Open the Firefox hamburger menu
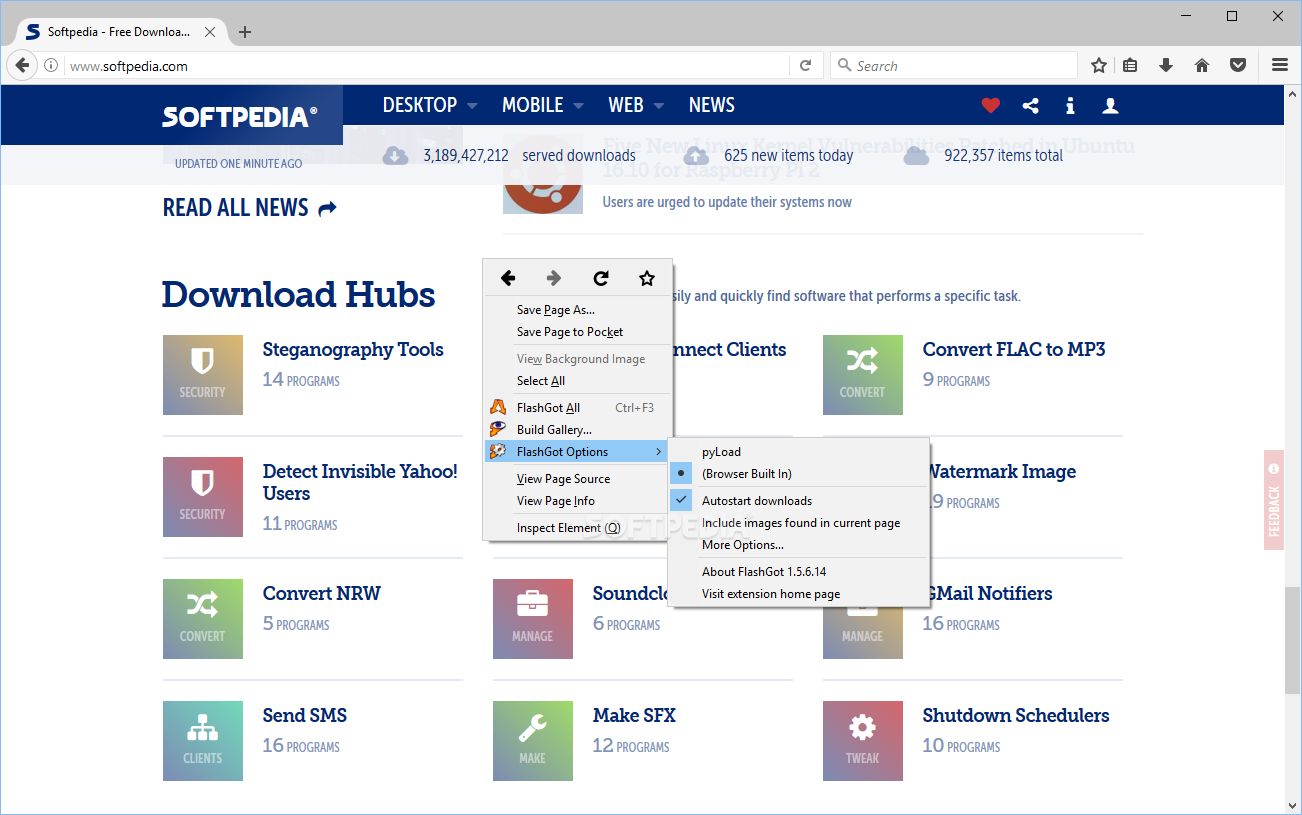Image resolution: width=1302 pixels, height=815 pixels. (1280, 66)
